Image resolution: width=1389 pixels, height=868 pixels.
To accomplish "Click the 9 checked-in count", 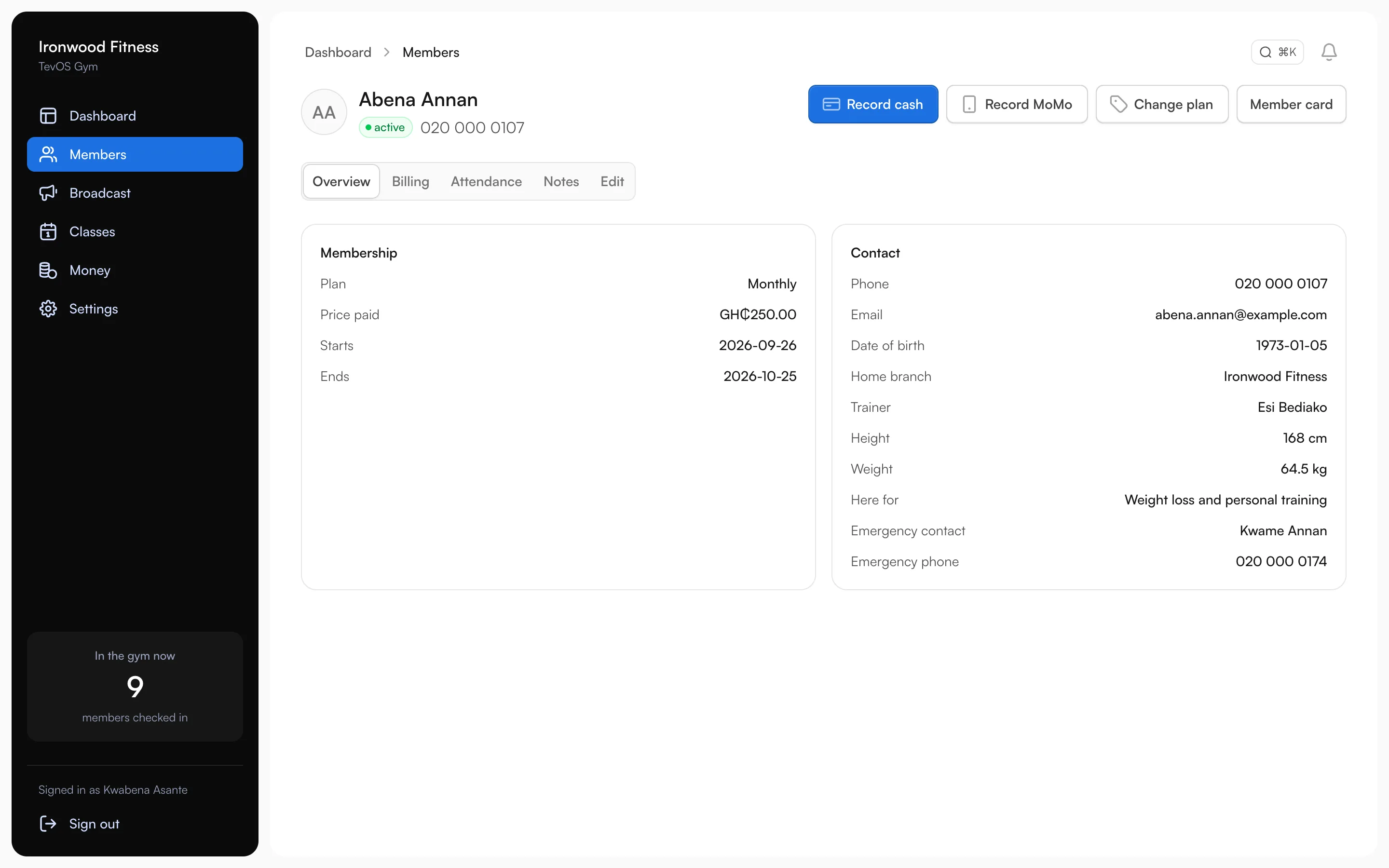I will tap(135, 687).
